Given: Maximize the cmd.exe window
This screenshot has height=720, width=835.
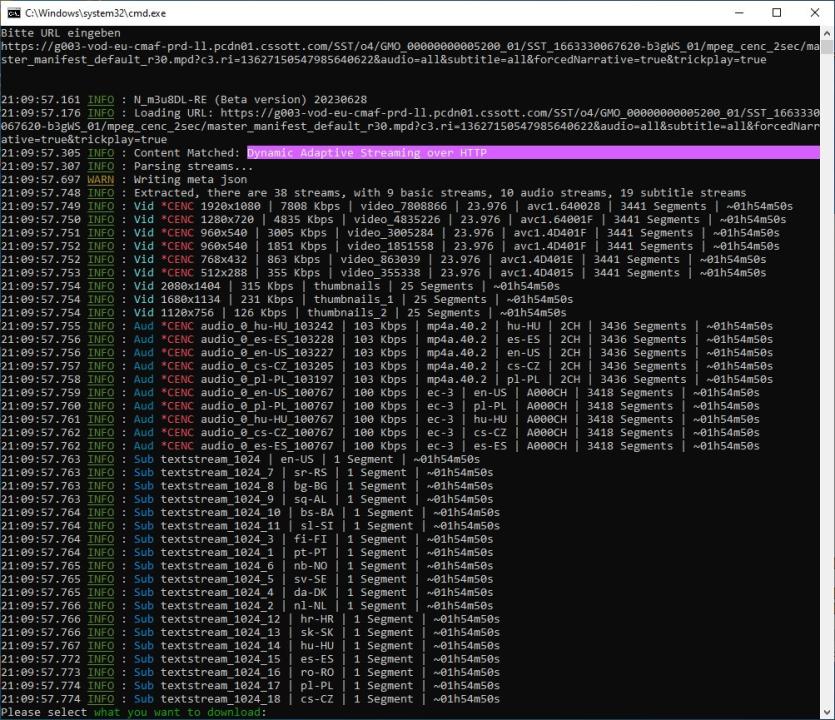Looking at the screenshot, I should [777, 13].
